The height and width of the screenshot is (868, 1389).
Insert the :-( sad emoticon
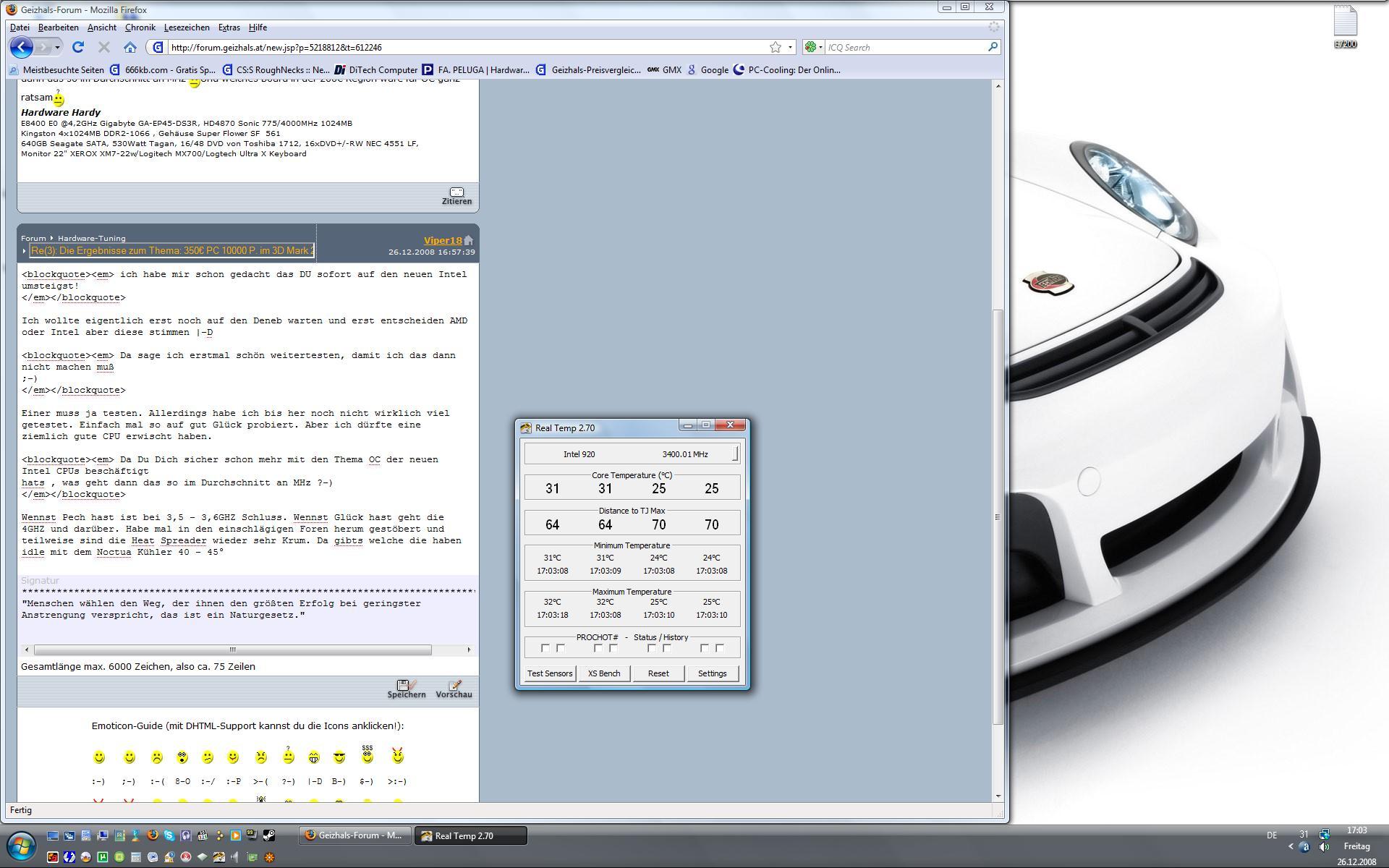tap(157, 757)
